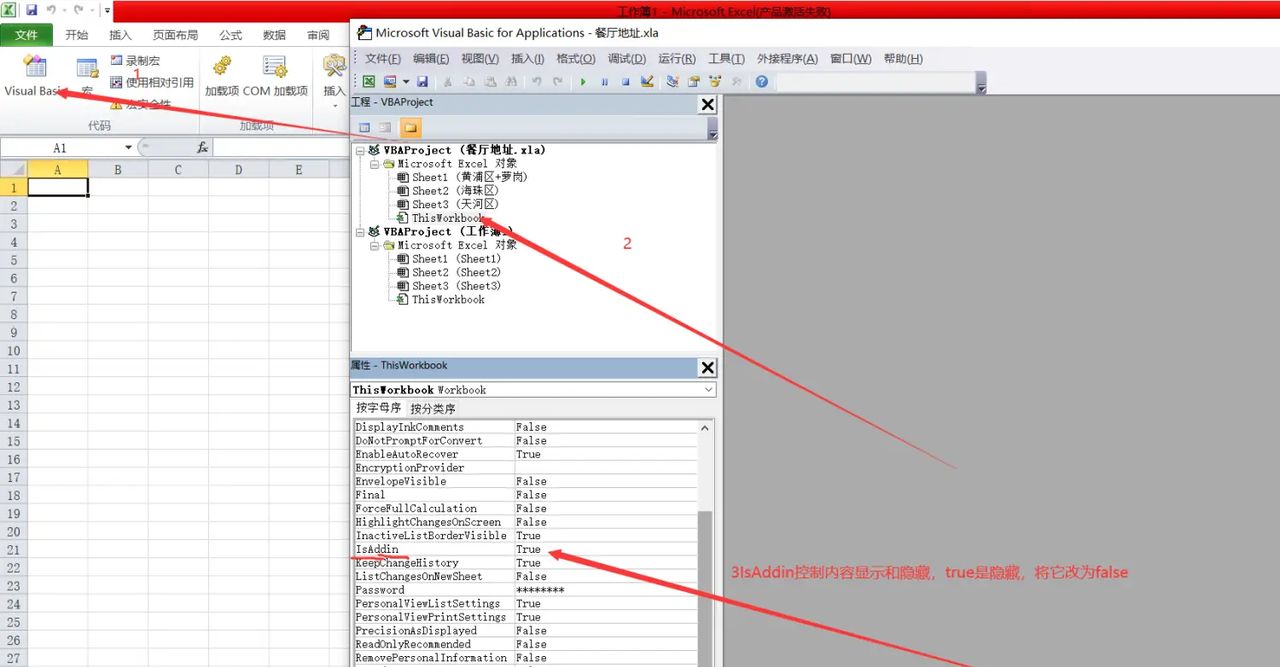
Task: Click the Break pause icon in VBA toolbar
Action: coord(604,82)
